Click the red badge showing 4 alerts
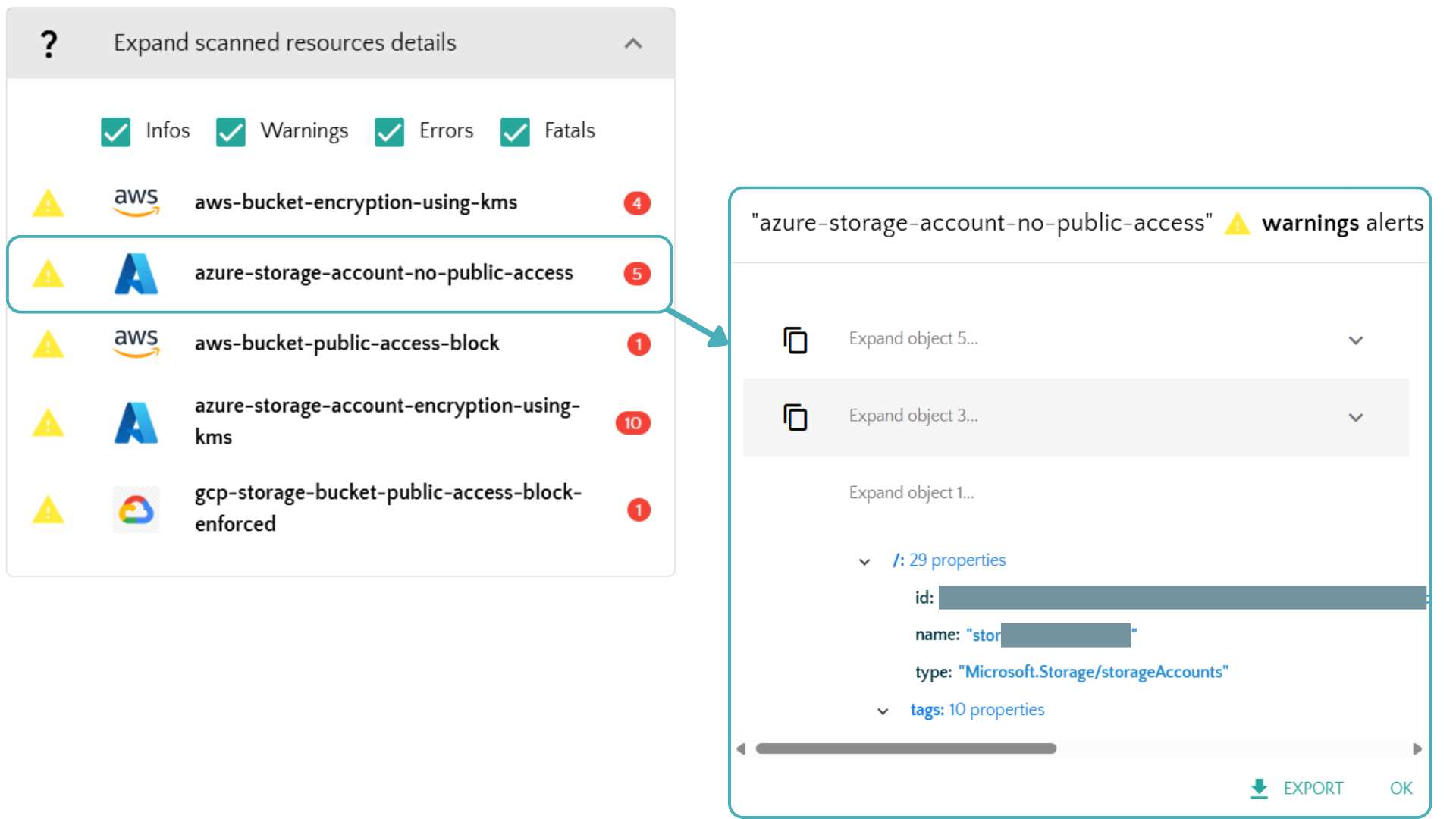1456x819 pixels. pos(637,203)
